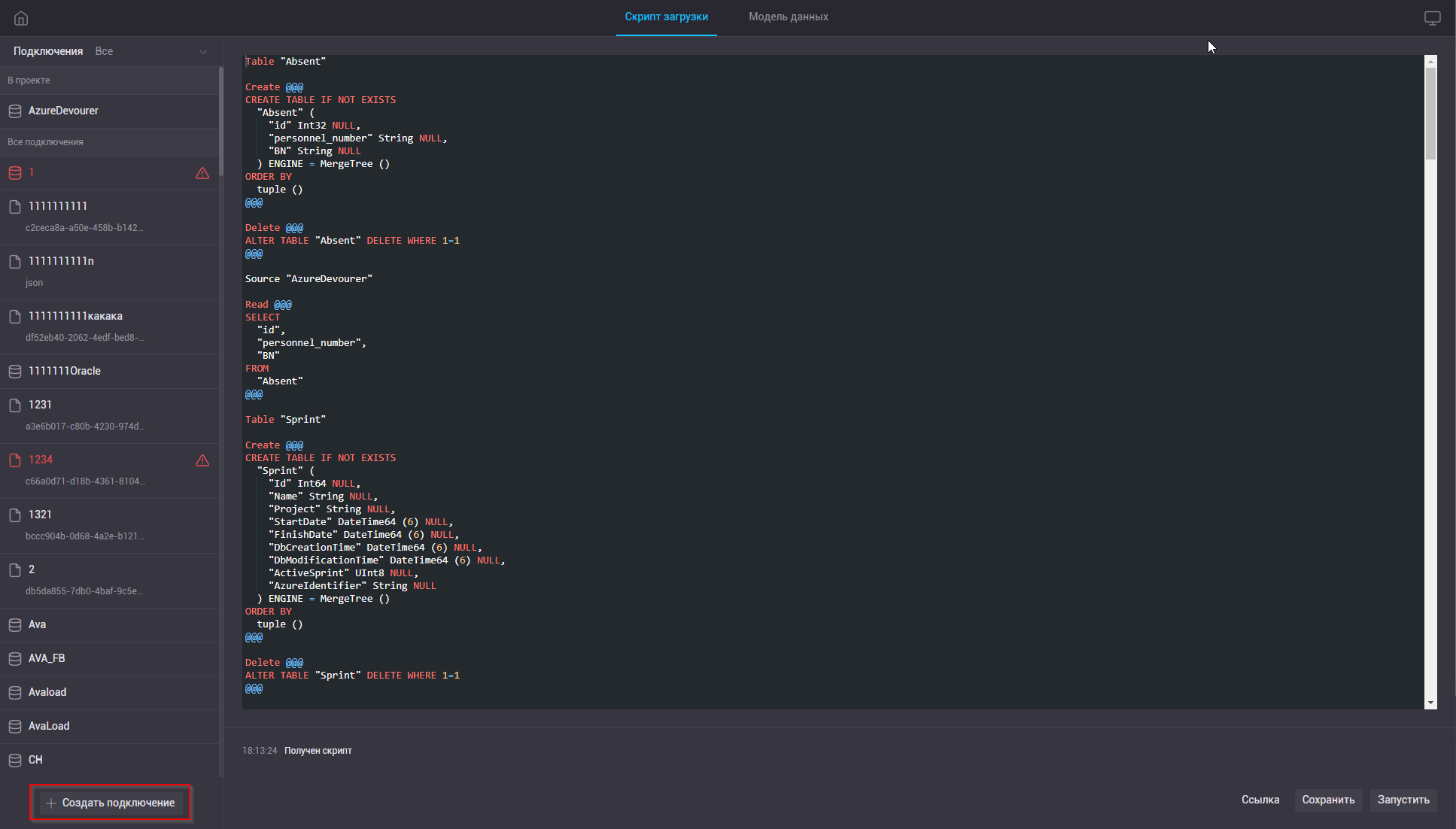1456x829 pixels.
Task: Click plus icon in Создать подключение
Action: 51,803
